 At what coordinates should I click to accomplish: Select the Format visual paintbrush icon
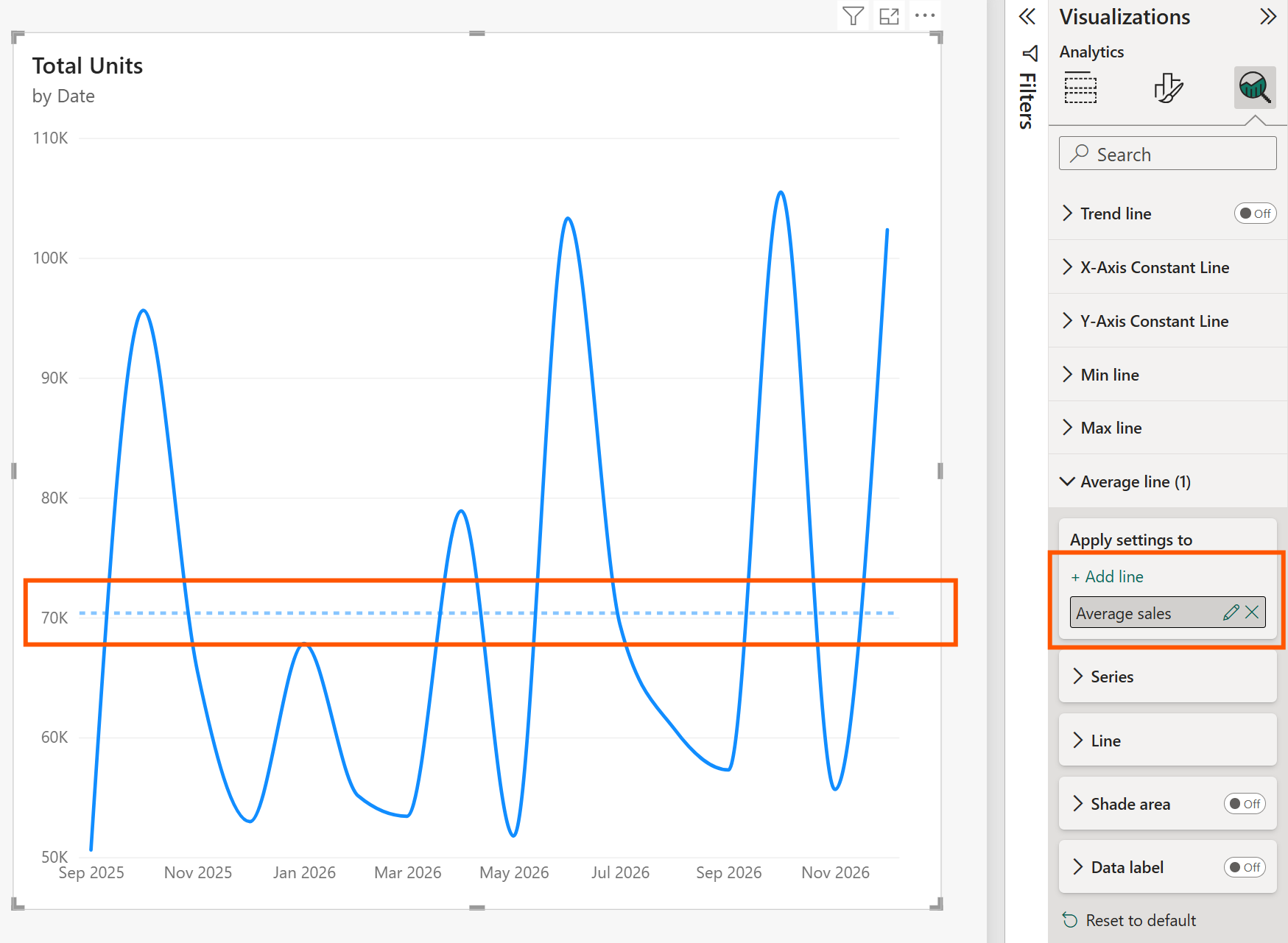(1168, 88)
